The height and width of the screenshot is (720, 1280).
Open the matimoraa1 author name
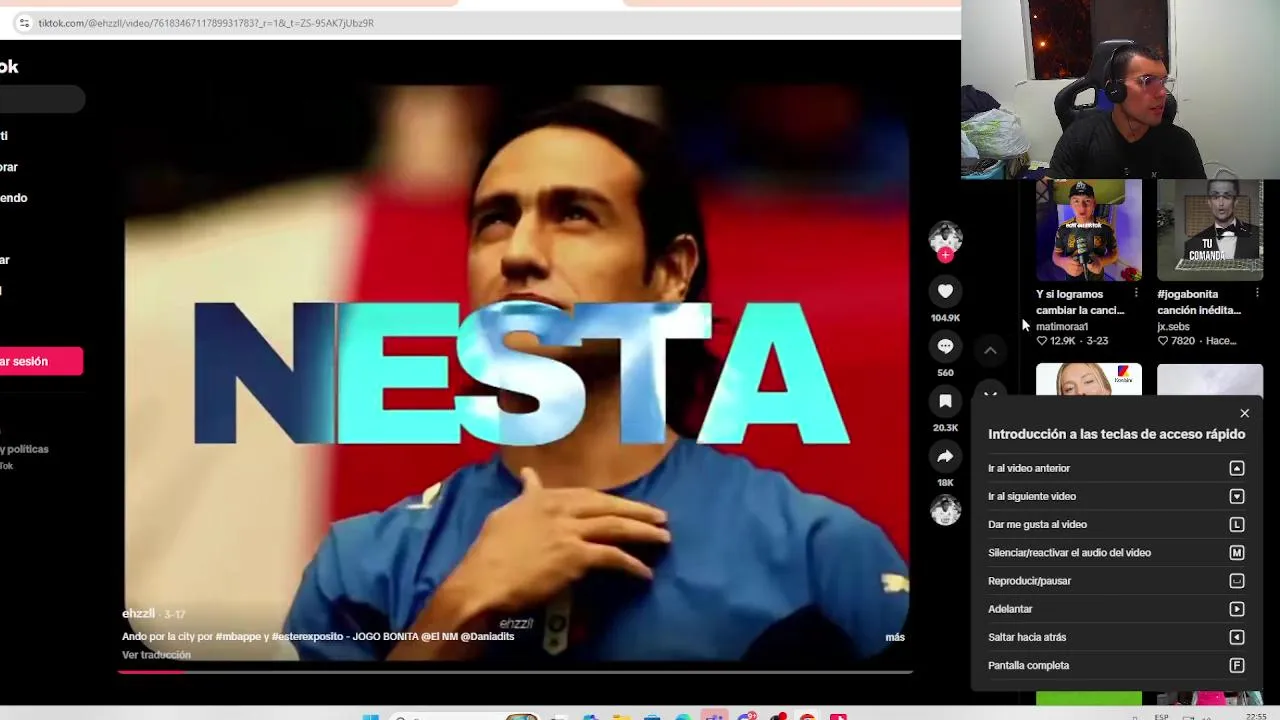[1062, 326]
